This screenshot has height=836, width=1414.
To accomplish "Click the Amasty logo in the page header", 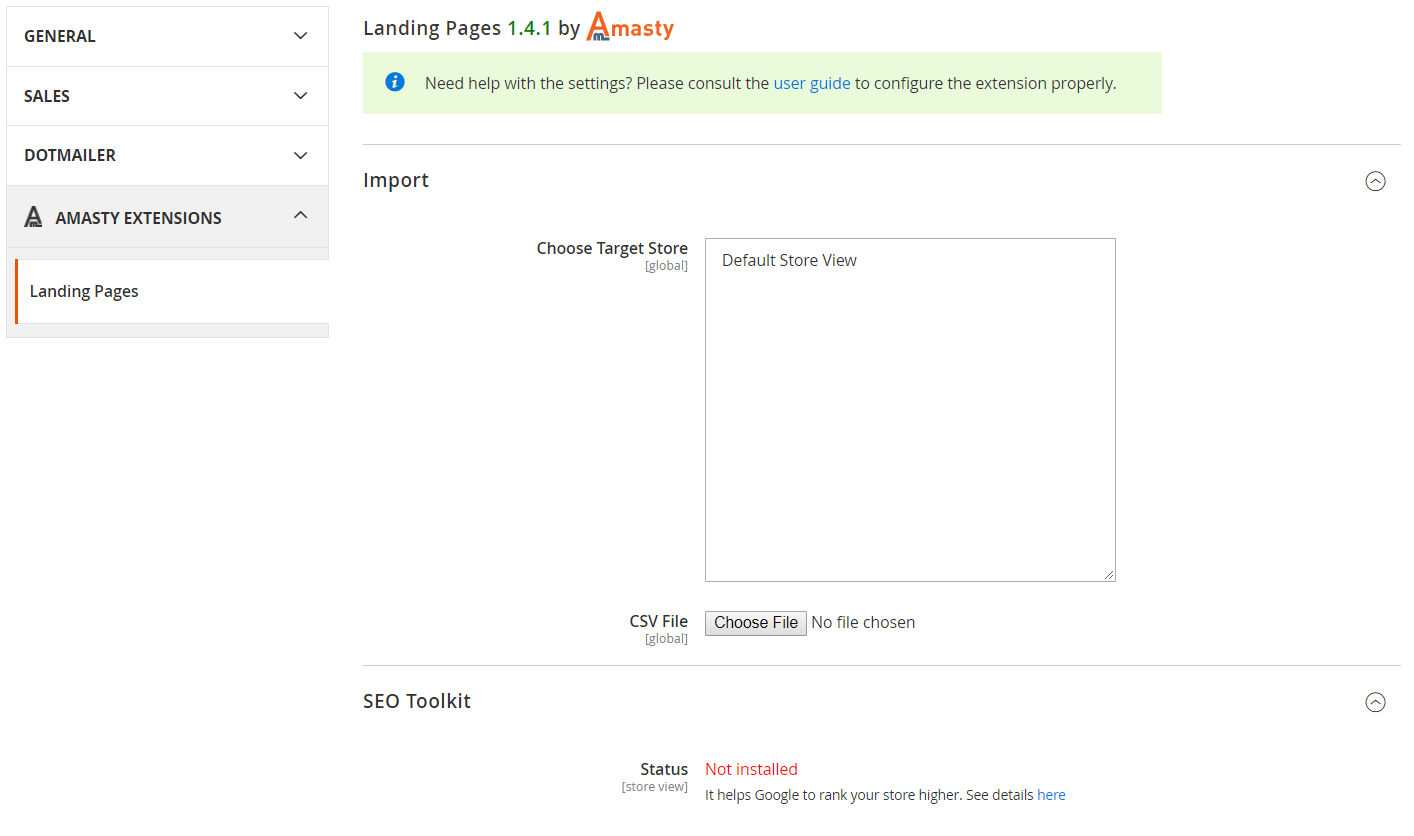I will click(x=630, y=27).
